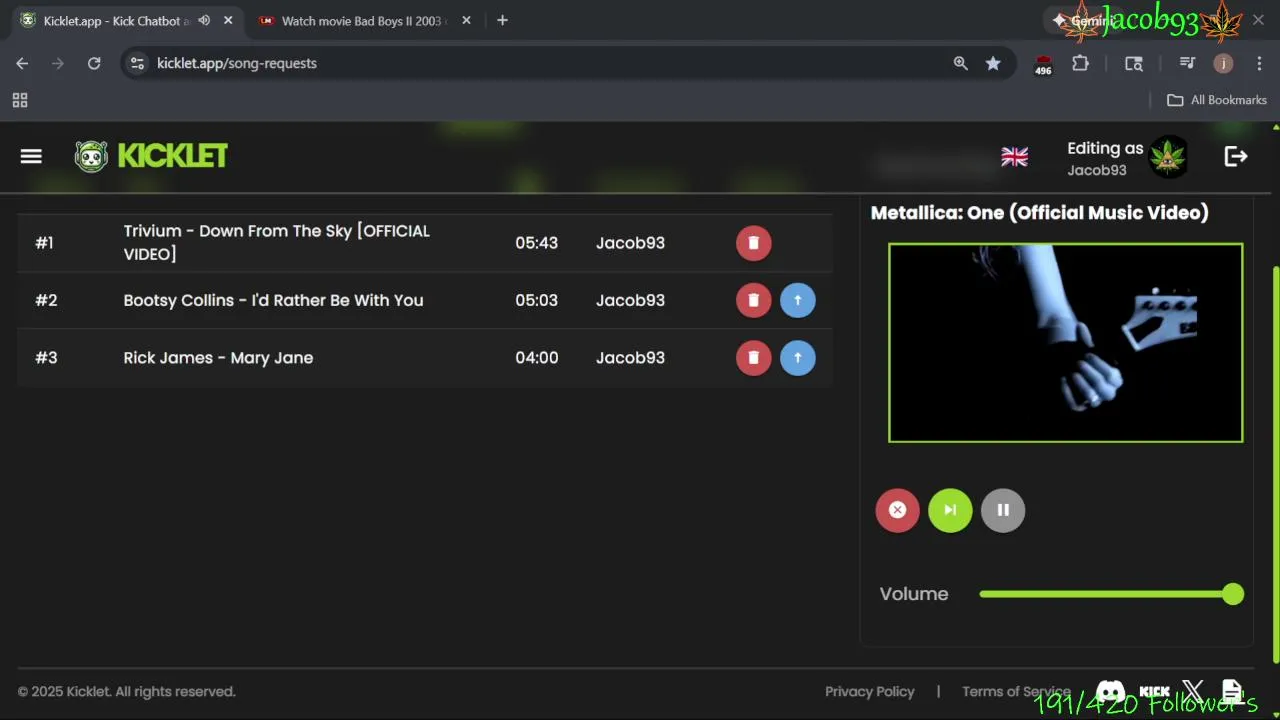Pause the playing Metallica song

[x=1003, y=510]
